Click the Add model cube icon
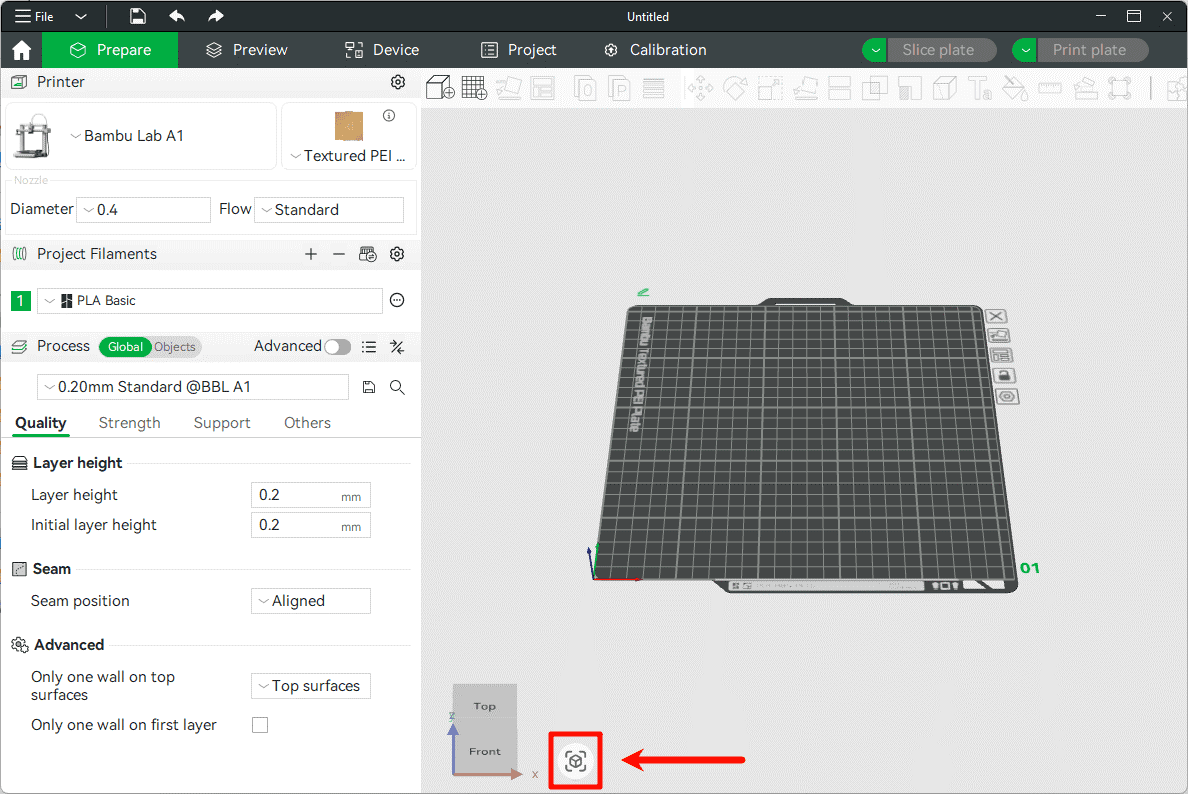 [x=440, y=88]
